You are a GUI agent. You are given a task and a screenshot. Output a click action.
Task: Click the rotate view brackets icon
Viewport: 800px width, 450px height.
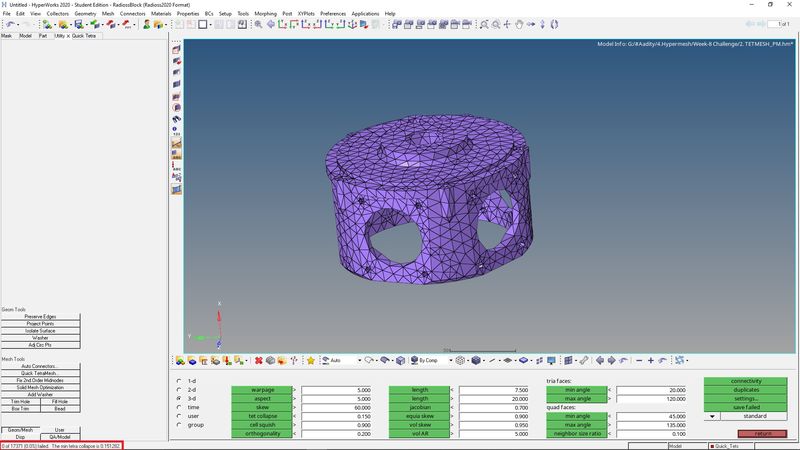point(554,24)
